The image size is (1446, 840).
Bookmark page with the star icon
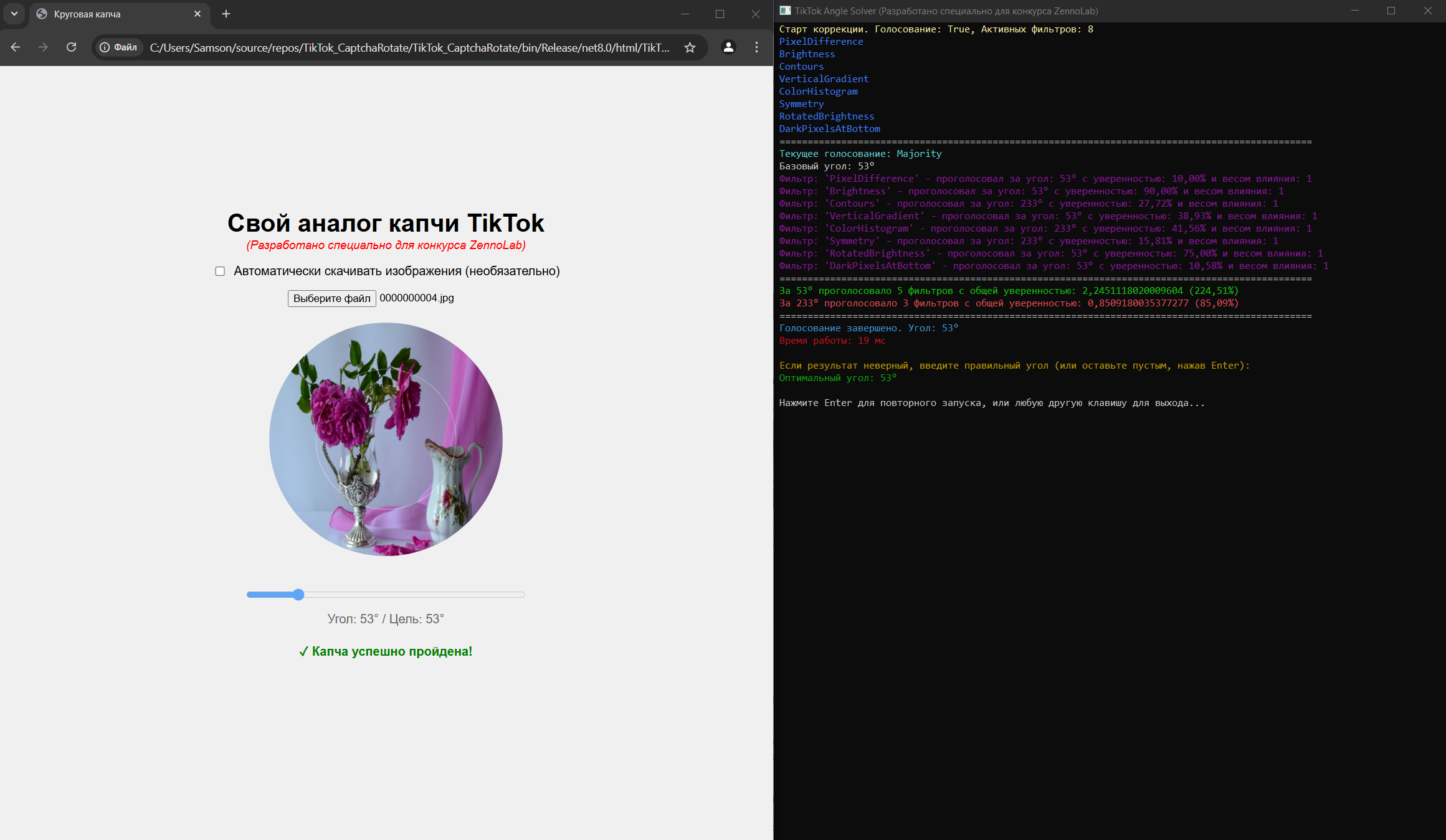tap(690, 47)
